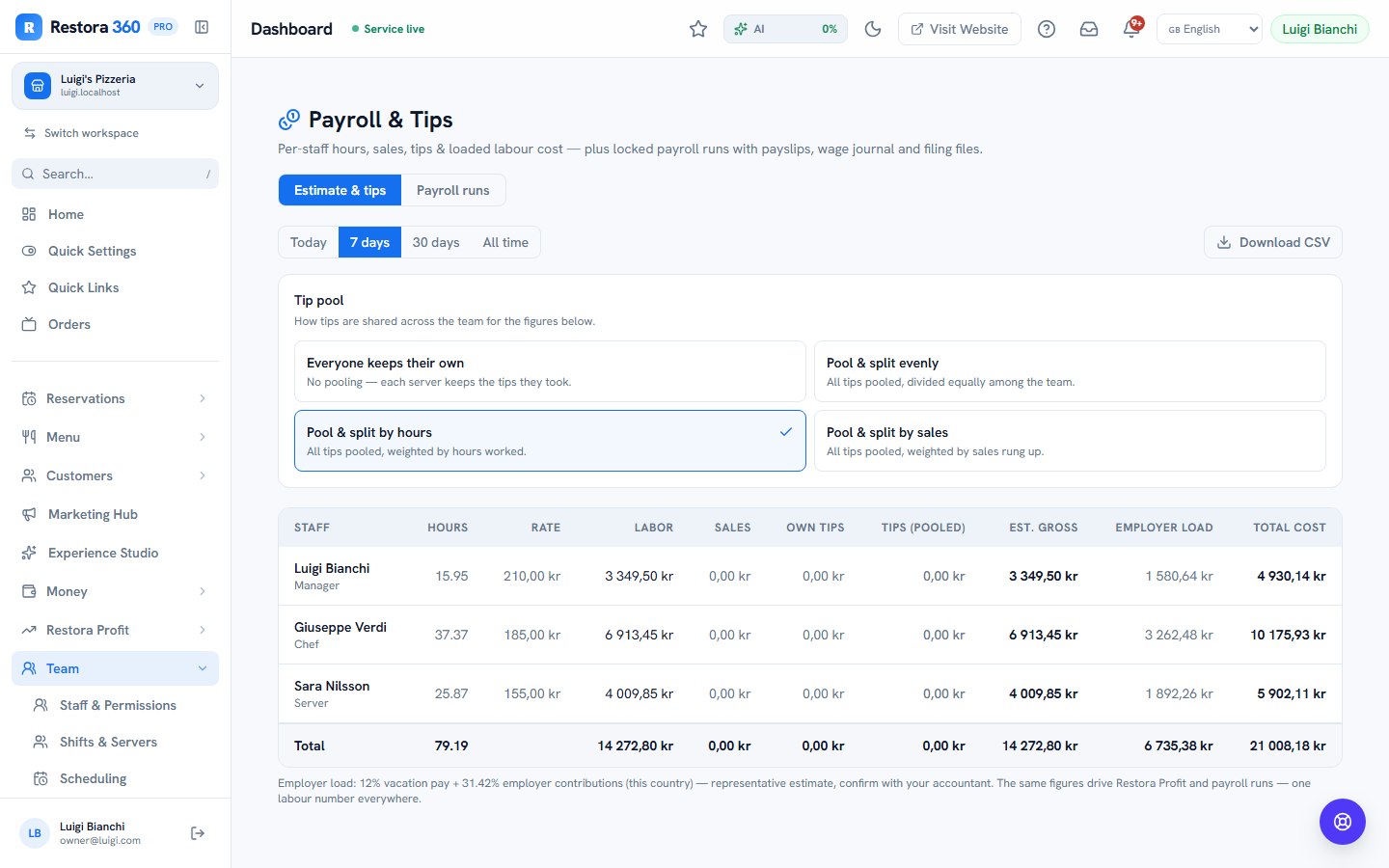The width and height of the screenshot is (1389, 868).
Task: Click the Quick Settings toggle icon
Action: click(x=29, y=251)
